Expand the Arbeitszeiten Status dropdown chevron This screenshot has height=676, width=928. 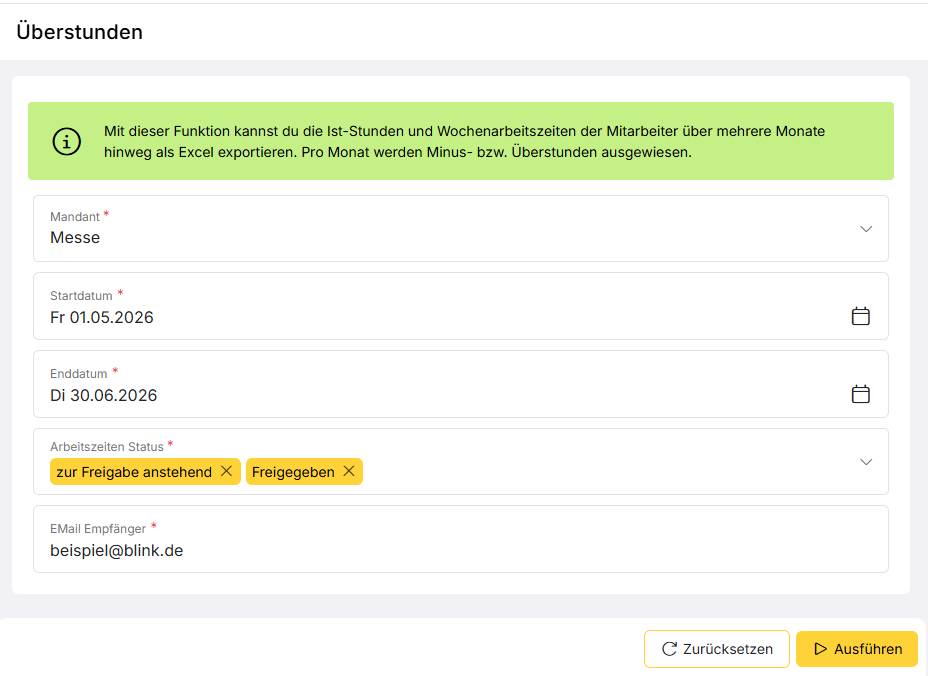click(866, 462)
